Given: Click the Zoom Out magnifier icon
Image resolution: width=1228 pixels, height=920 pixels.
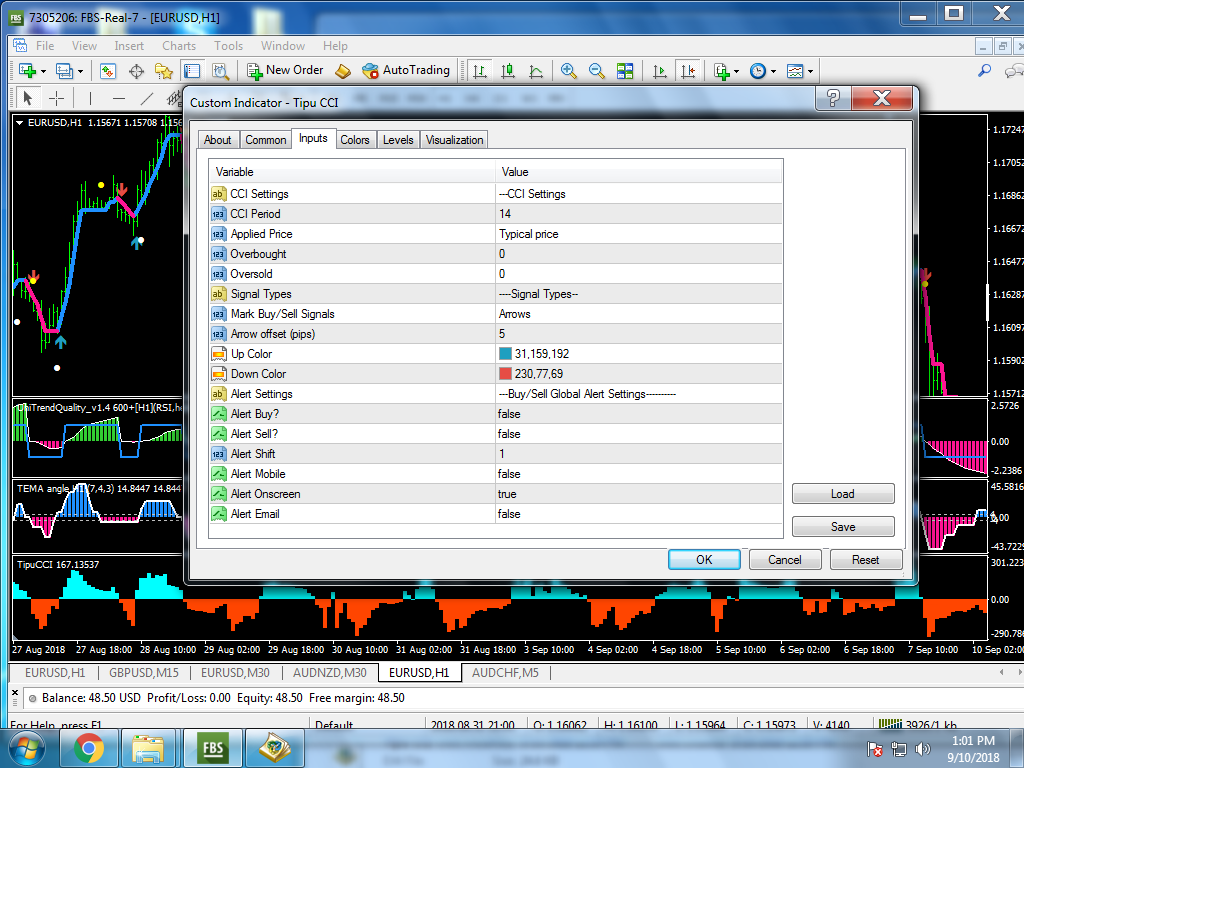Looking at the screenshot, I should click(597, 71).
